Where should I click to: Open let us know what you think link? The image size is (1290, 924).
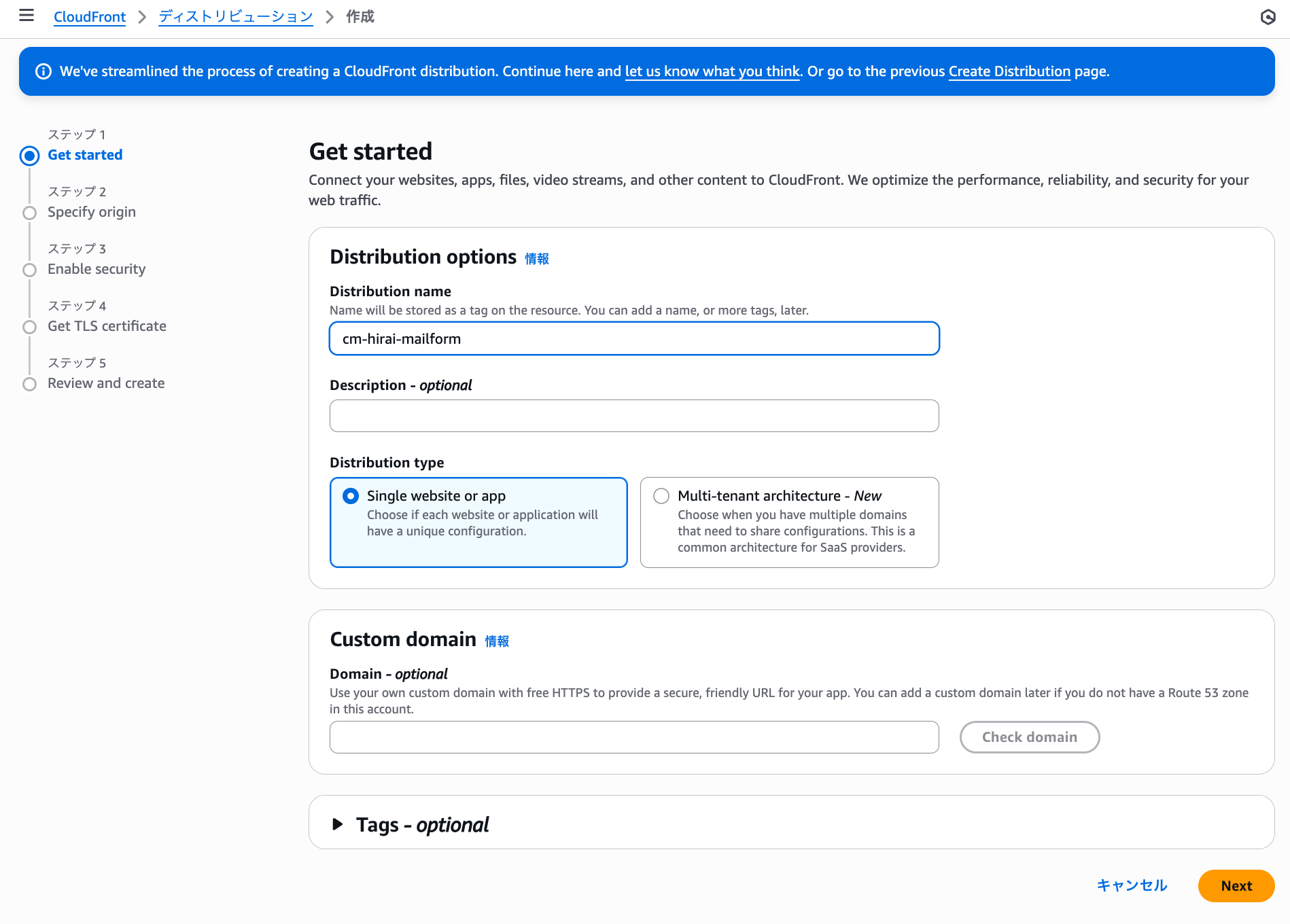click(712, 71)
